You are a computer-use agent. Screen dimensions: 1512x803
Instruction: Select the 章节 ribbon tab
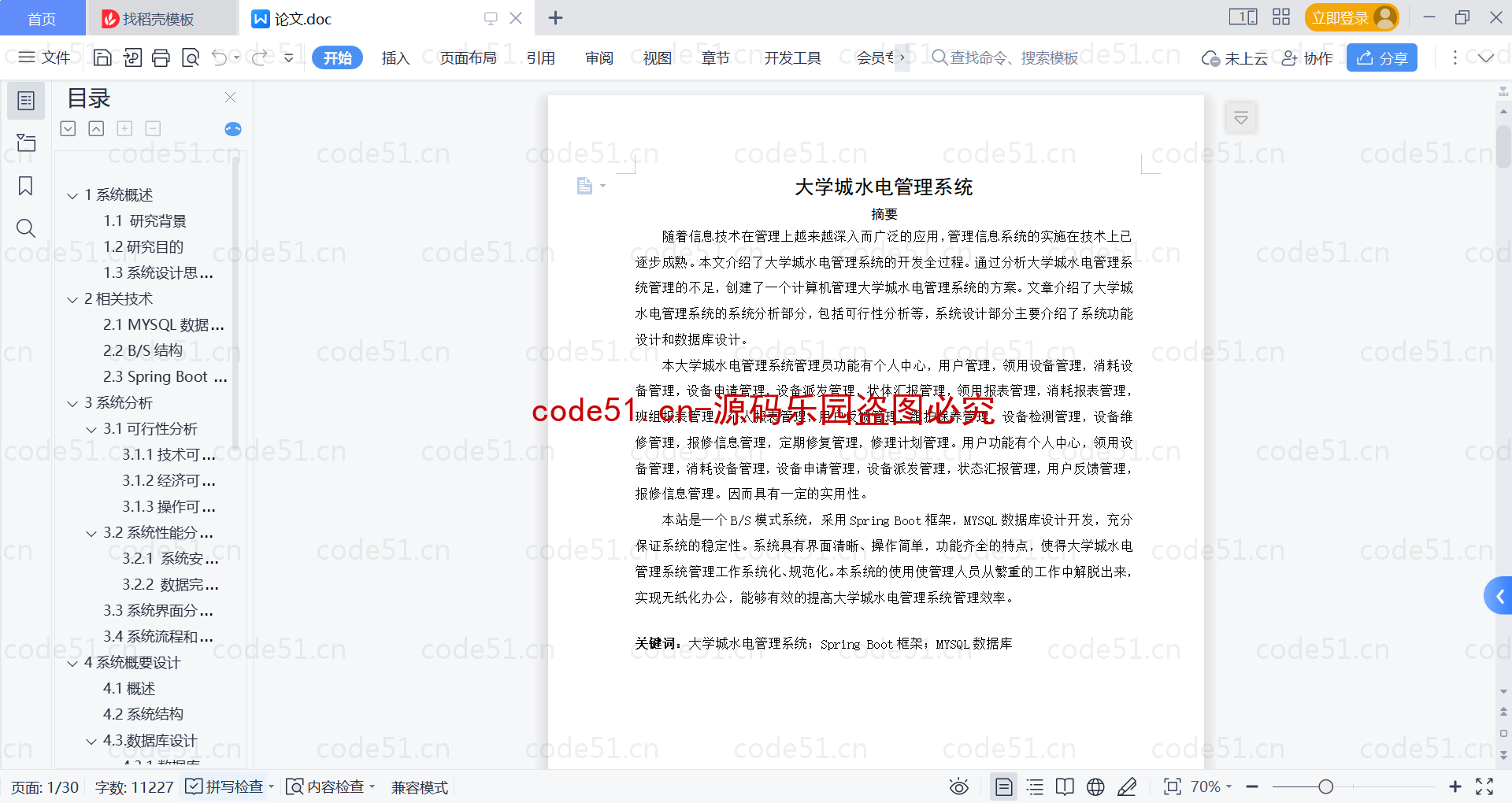715,57
